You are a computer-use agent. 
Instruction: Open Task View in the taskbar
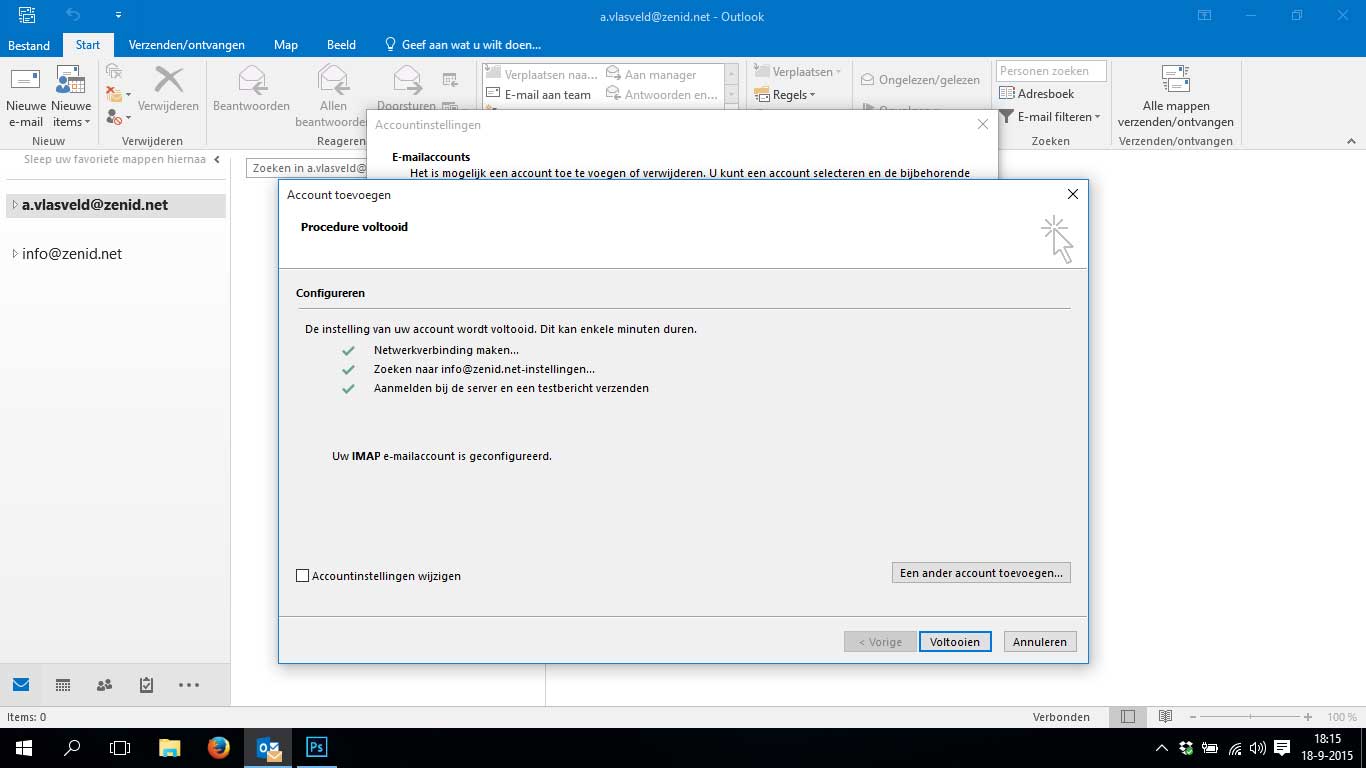[x=120, y=748]
